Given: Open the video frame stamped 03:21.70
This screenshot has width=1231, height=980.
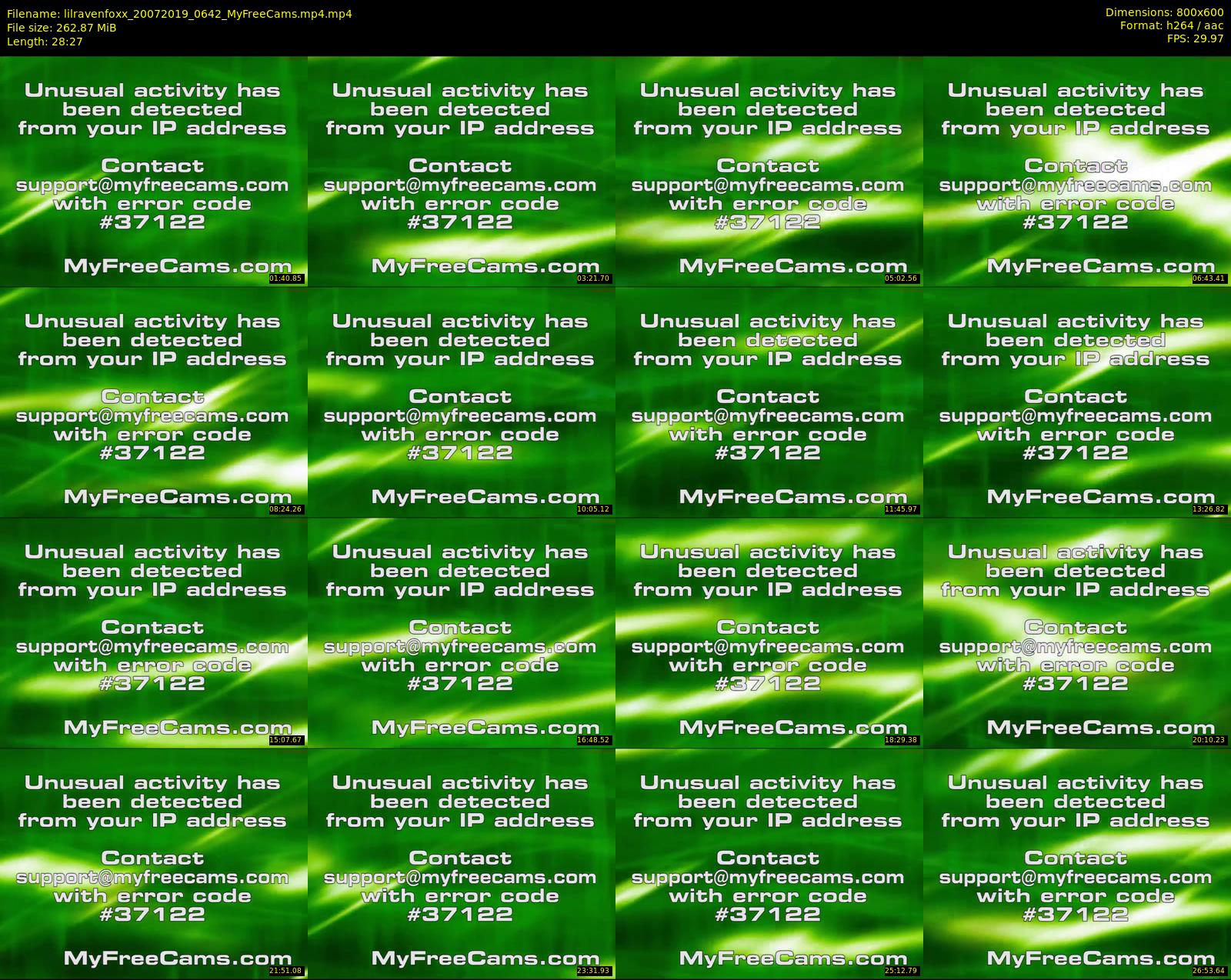Looking at the screenshot, I should coord(462,171).
